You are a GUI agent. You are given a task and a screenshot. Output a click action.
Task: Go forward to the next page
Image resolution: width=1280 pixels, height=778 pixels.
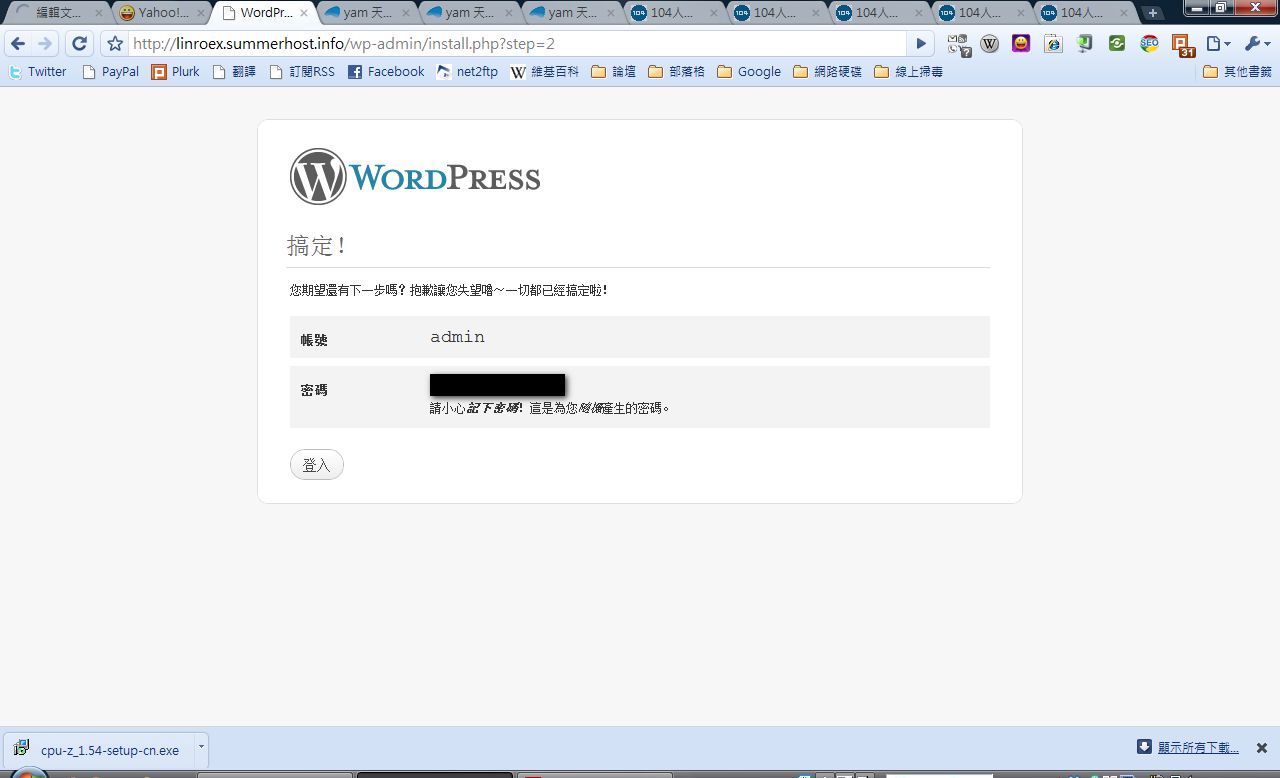45,44
